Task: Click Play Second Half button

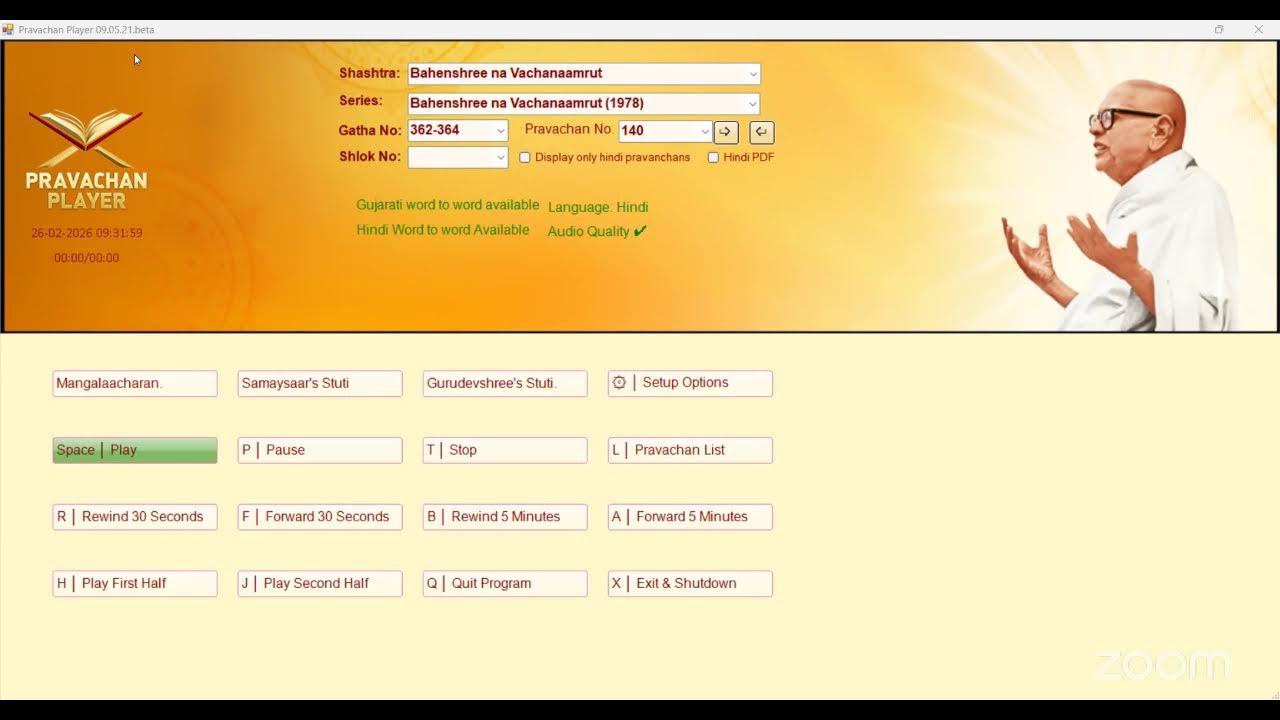Action: pyautogui.click(x=320, y=584)
